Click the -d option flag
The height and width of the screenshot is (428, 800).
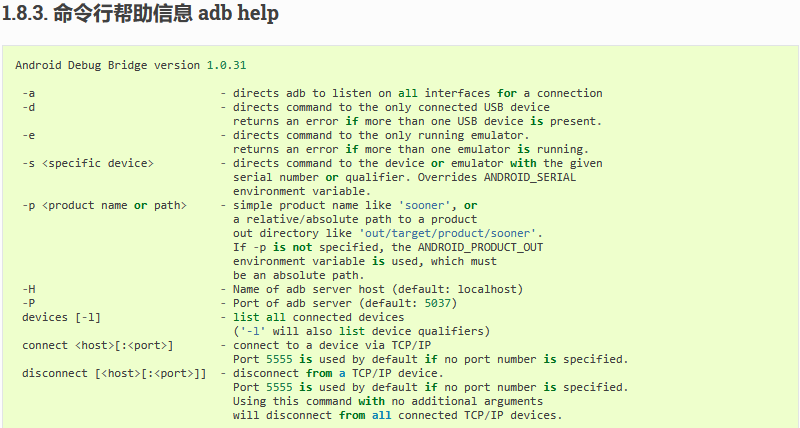pyautogui.click(x=29, y=107)
